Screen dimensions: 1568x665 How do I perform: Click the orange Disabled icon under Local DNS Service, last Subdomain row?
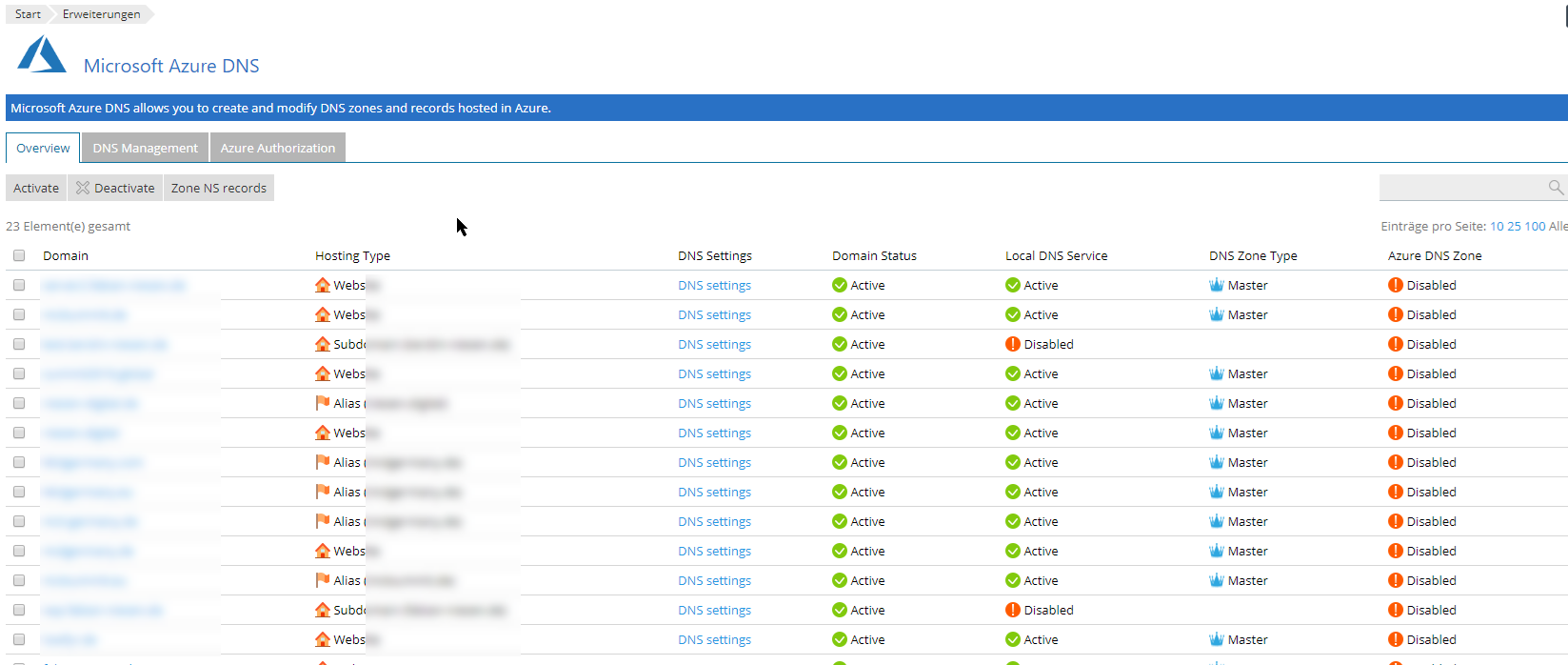(1013, 610)
